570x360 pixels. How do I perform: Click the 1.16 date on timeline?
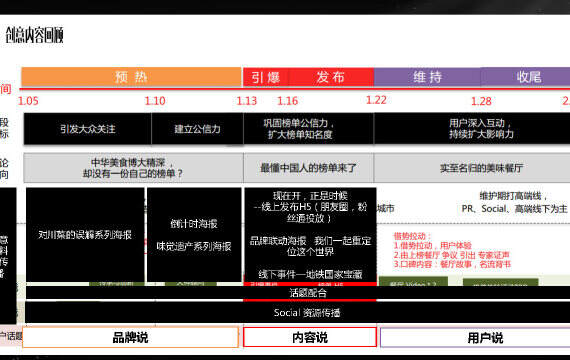tap(288, 101)
